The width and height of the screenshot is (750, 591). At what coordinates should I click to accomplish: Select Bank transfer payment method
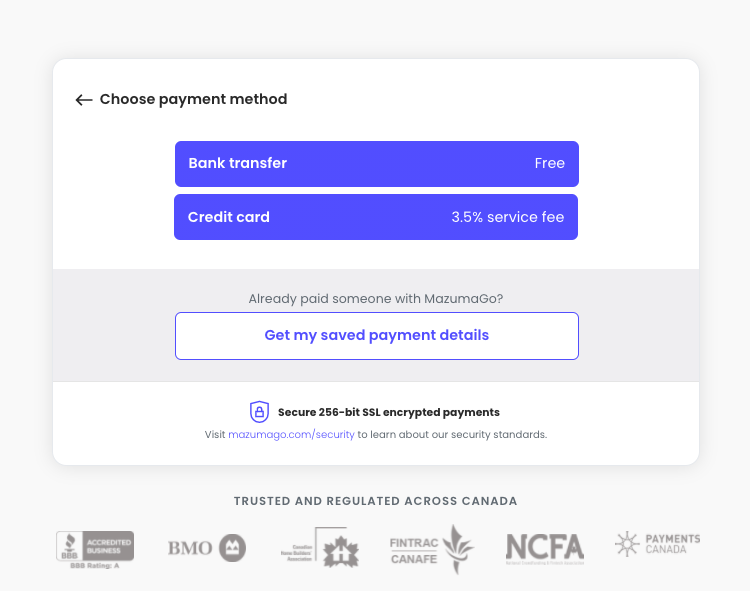click(x=377, y=164)
